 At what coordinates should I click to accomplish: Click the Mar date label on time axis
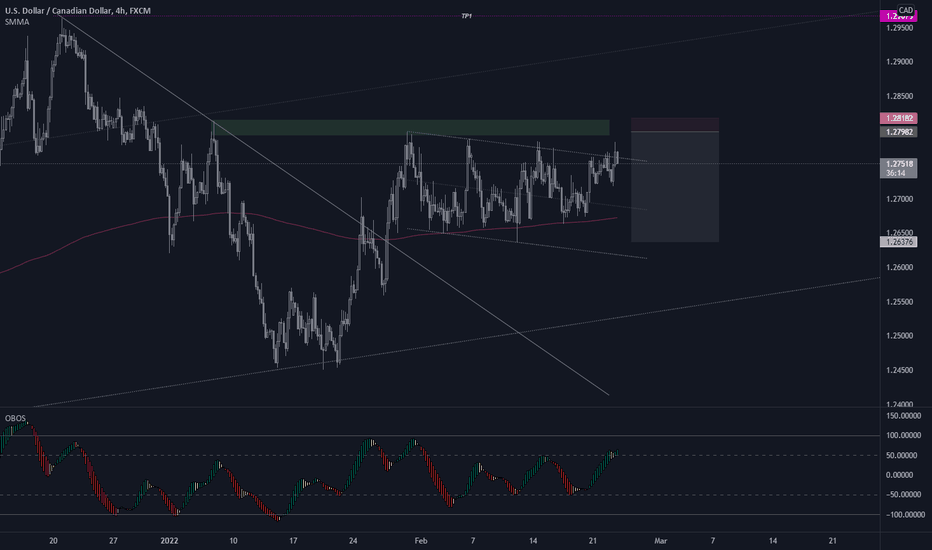coord(660,541)
